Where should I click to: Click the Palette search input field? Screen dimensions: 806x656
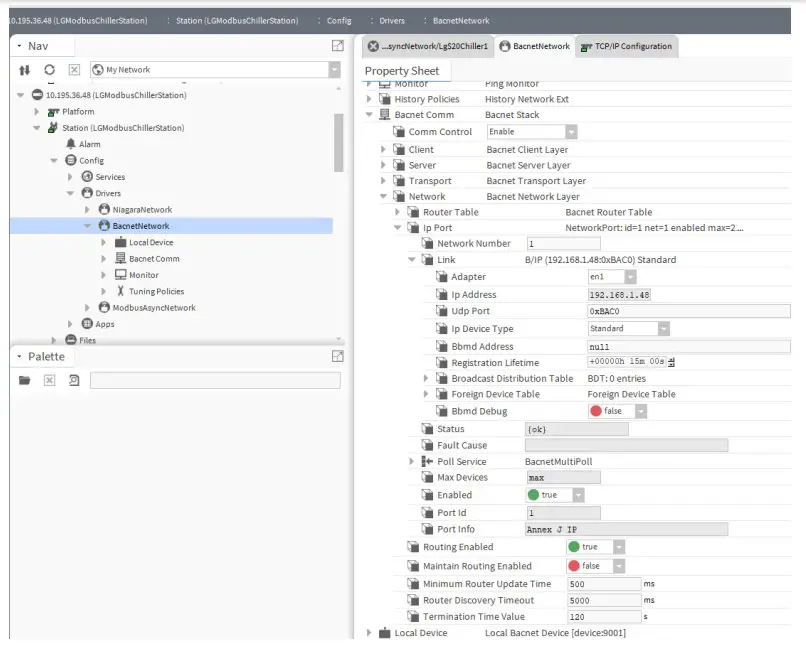(x=215, y=380)
